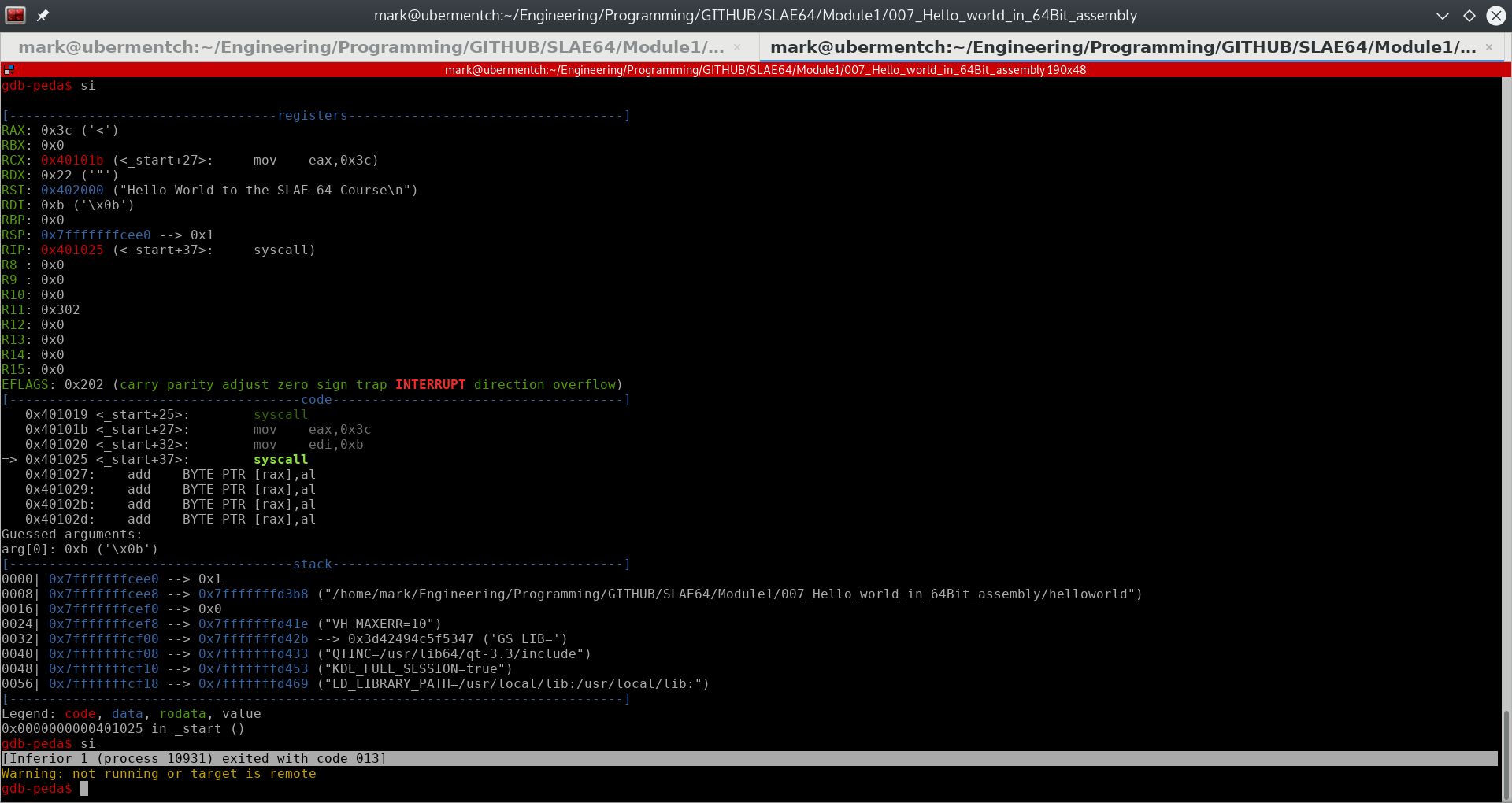Screen dimensions: 1512x803
Task: Click the red terminator pane title bar
Action: 756,70
